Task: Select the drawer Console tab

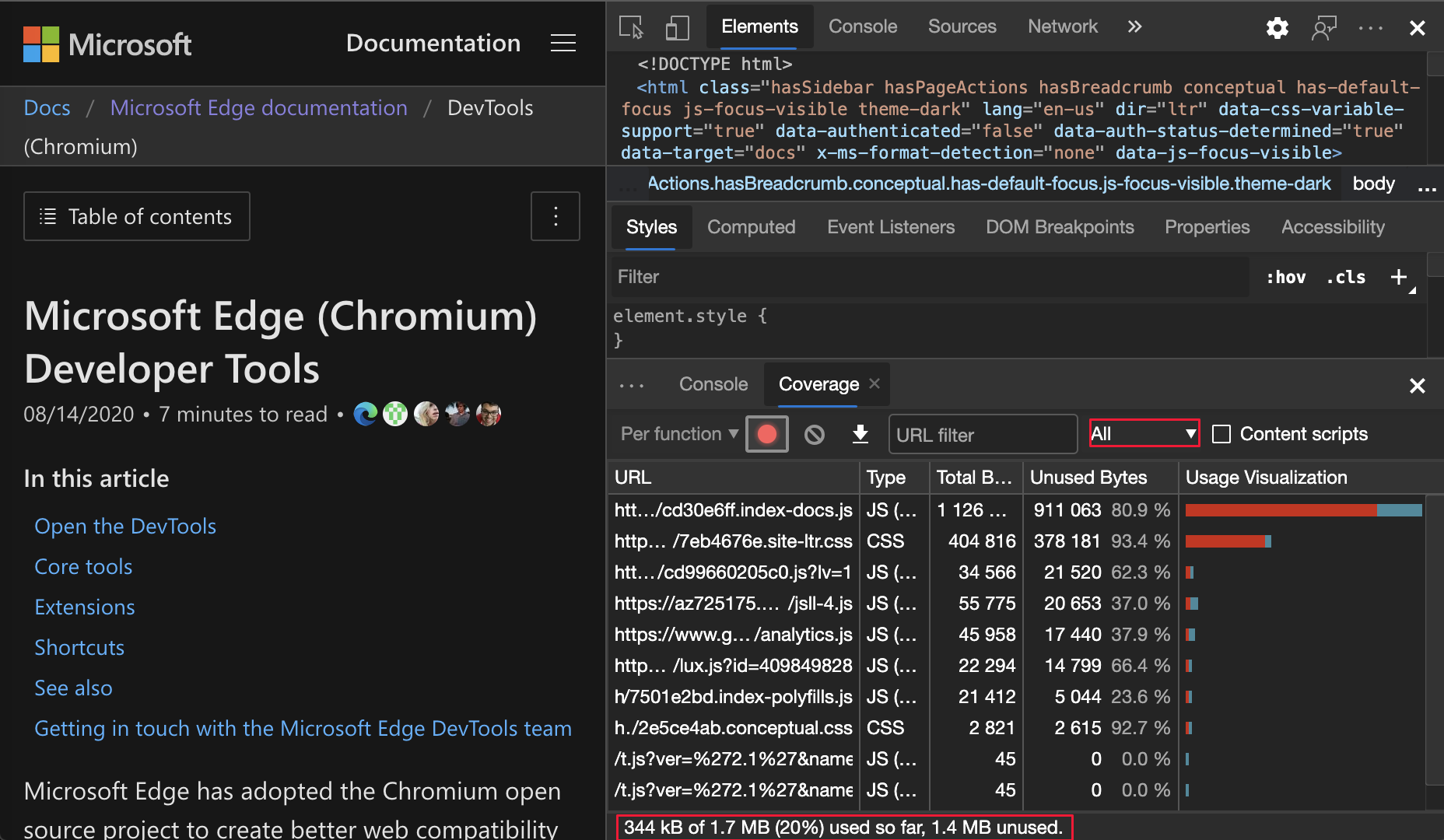Action: pos(713,384)
